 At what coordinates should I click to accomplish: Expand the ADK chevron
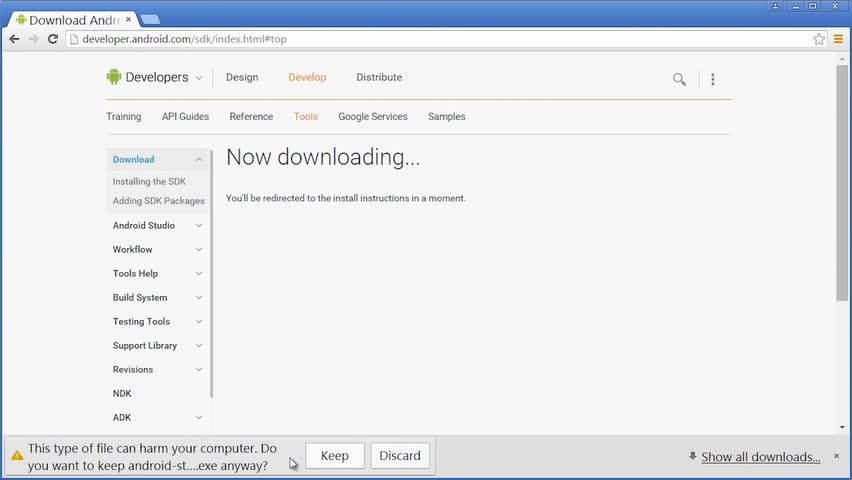199,417
